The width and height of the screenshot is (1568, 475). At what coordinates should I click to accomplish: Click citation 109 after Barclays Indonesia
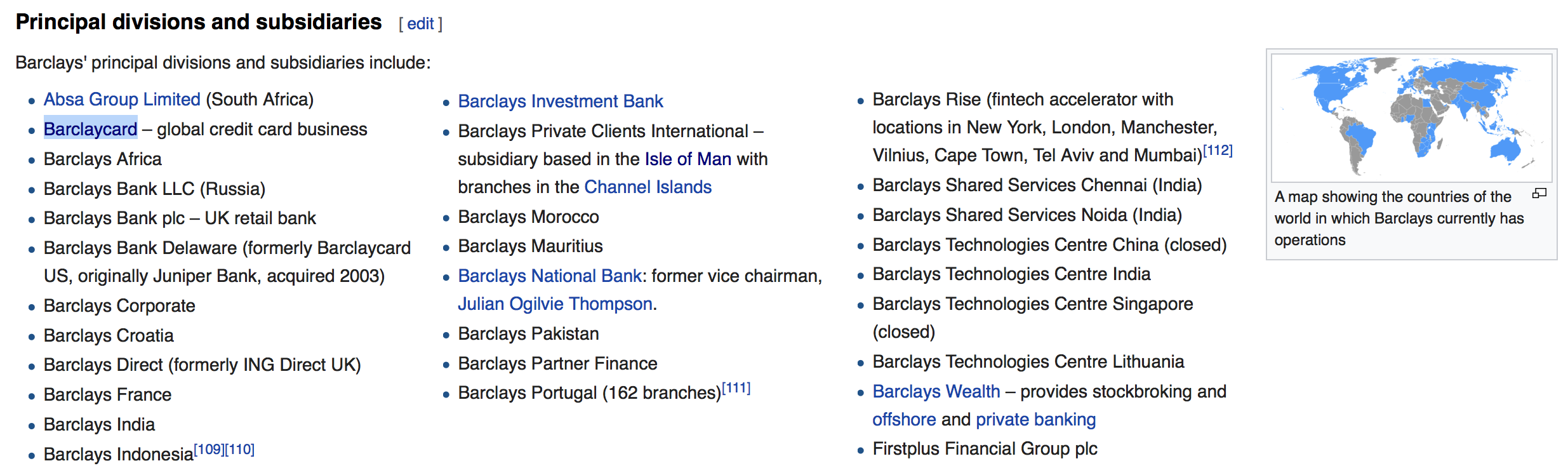pos(209,450)
